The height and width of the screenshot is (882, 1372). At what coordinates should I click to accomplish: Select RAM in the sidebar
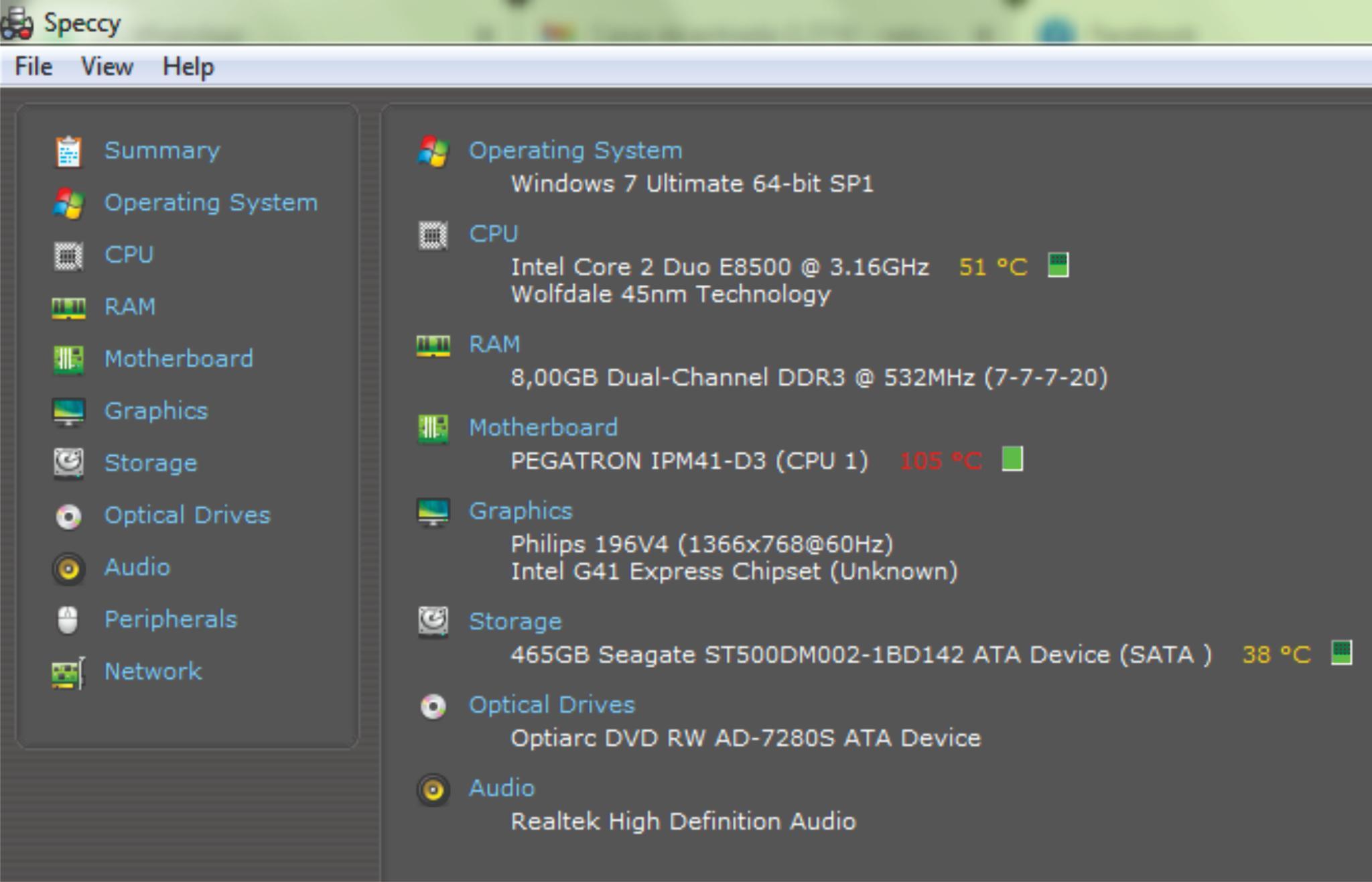pyautogui.click(x=130, y=306)
